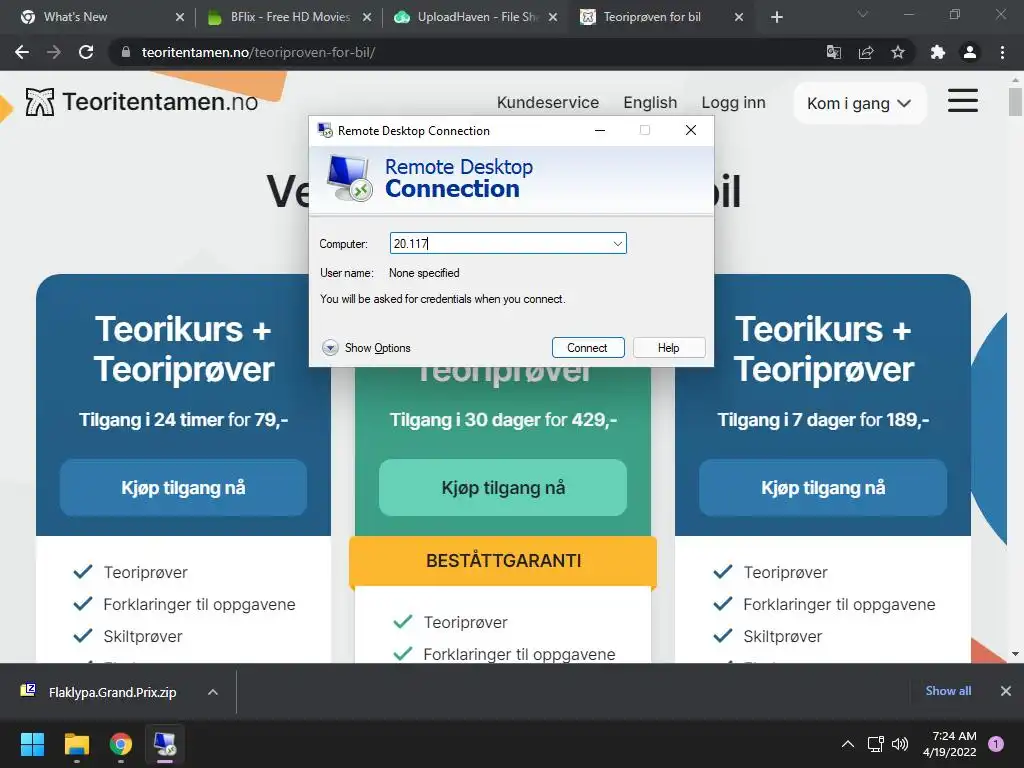Close the downloads bar
Image resolution: width=1024 pixels, height=768 pixels.
tap(1006, 691)
